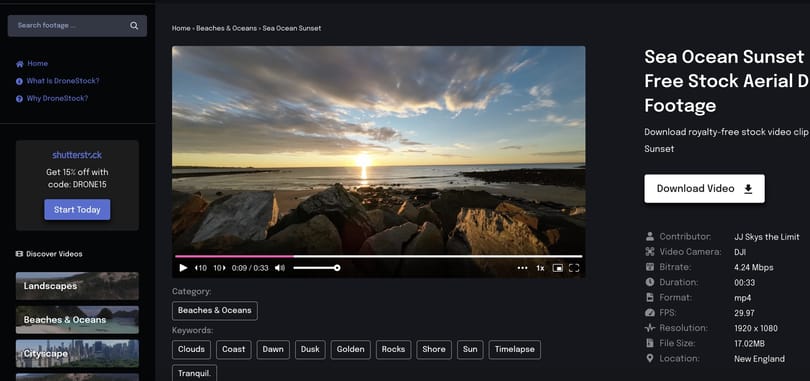Image resolution: width=810 pixels, height=381 pixels.
Task: Click the map pin icon beside Location
Action: tap(650, 358)
